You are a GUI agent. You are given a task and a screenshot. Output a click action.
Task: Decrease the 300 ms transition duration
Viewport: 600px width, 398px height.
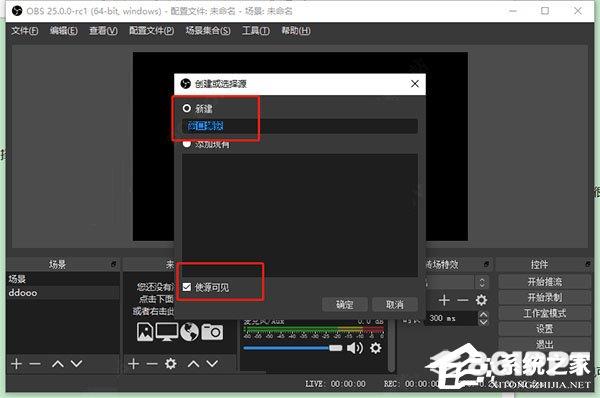pyautogui.click(x=484, y=322)
